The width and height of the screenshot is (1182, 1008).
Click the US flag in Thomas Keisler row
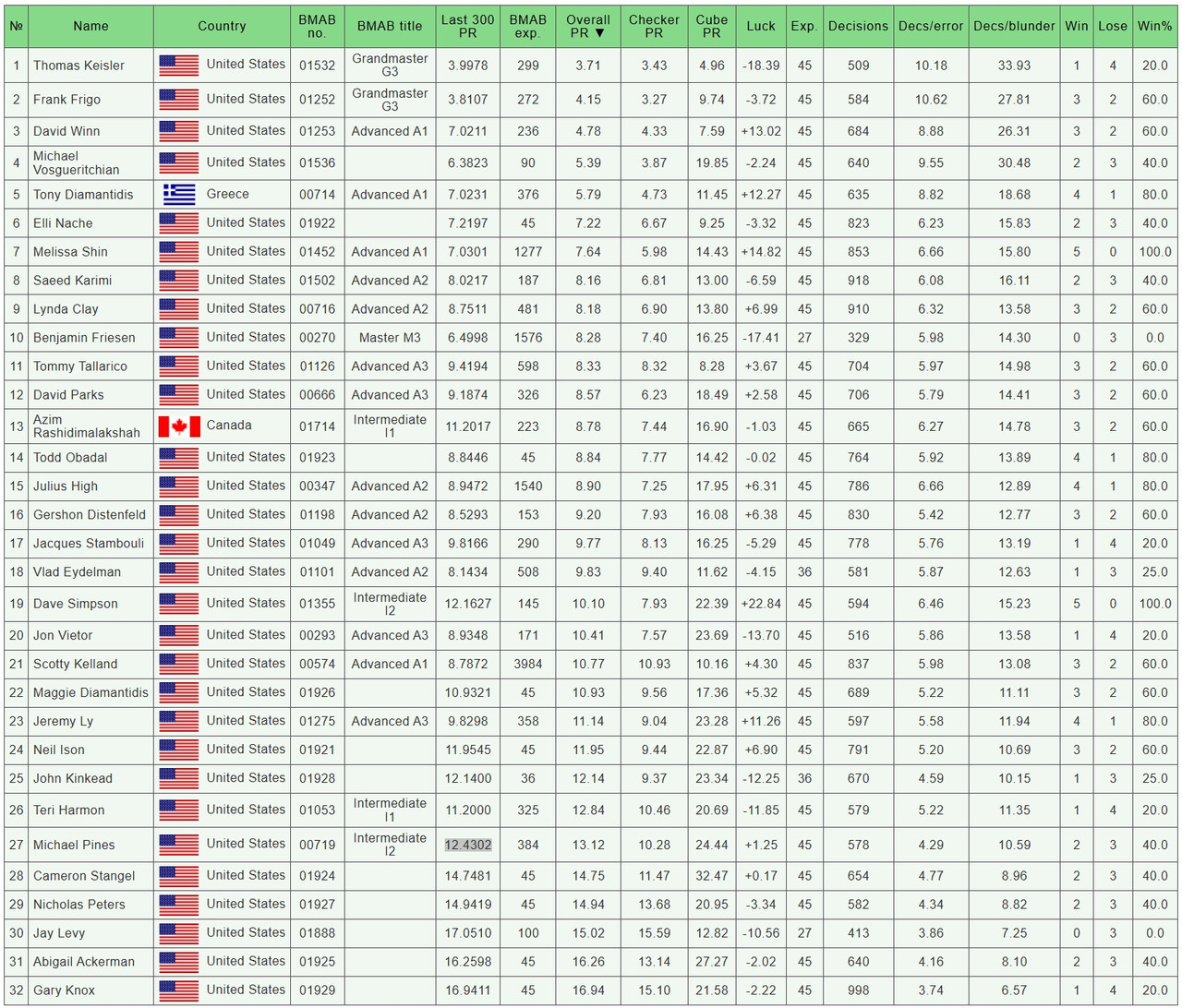179,66
